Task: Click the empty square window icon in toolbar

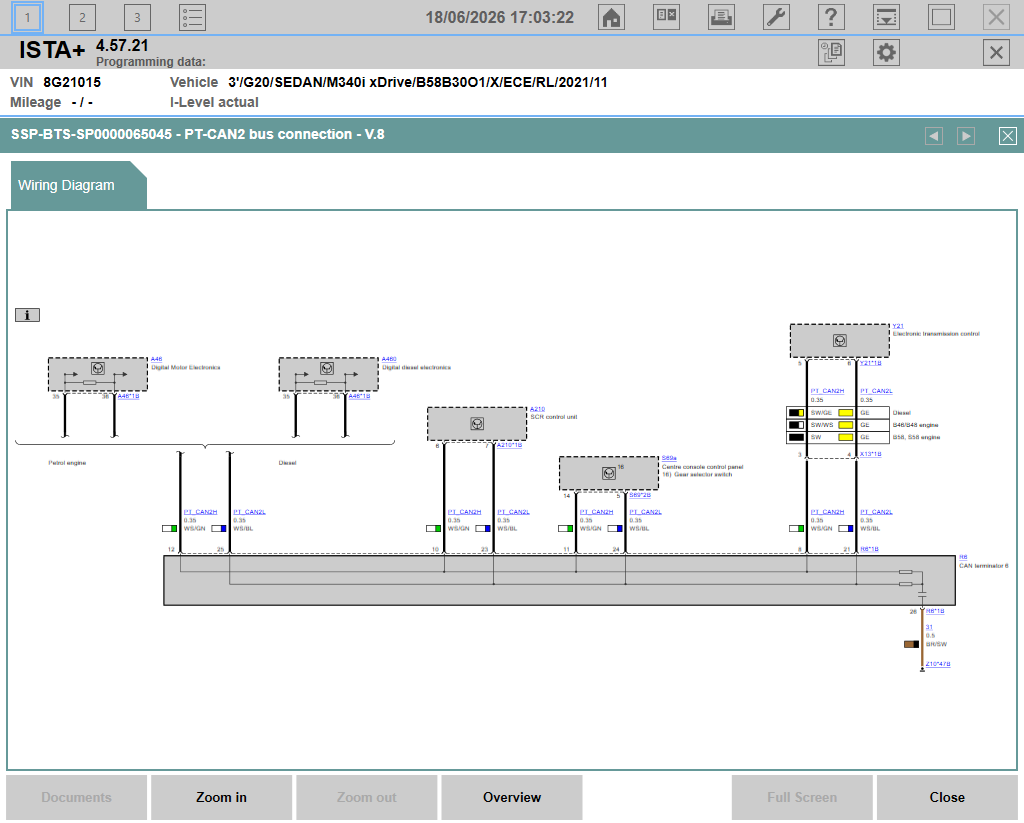Action: click(x=941, y=17)
